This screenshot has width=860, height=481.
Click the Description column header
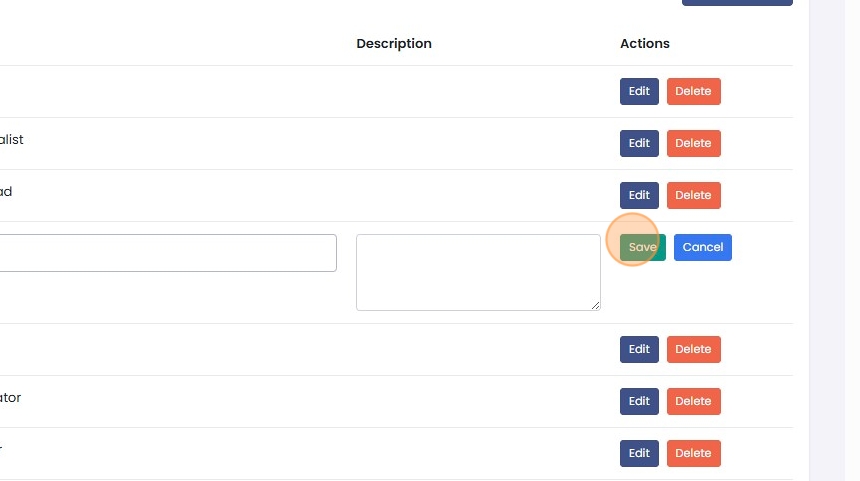[394, 44]
